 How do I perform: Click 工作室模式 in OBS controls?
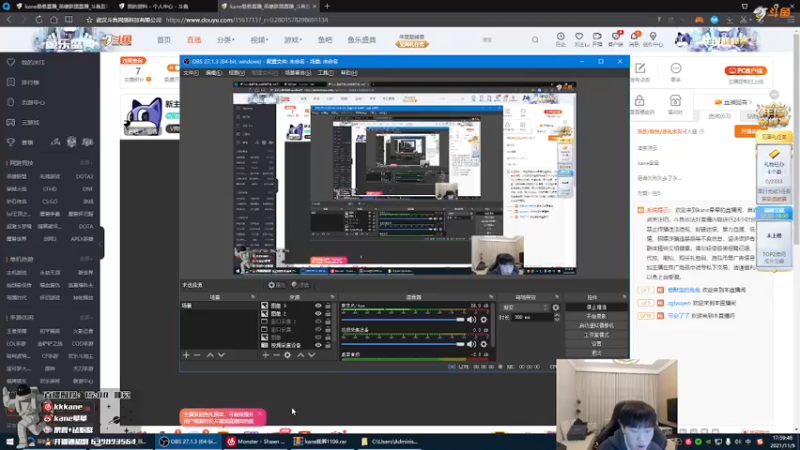coord(596,335)
